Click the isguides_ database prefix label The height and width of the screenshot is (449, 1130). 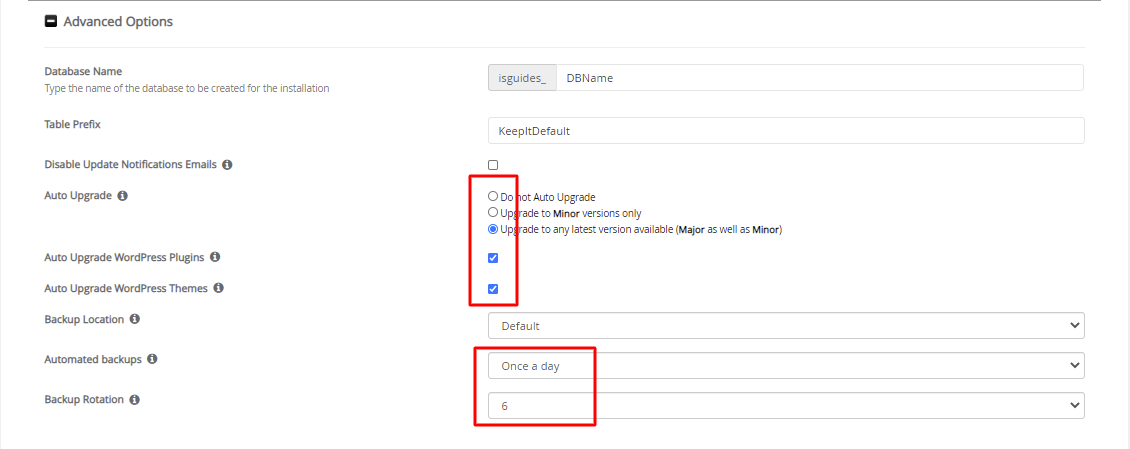pos(522,78)
